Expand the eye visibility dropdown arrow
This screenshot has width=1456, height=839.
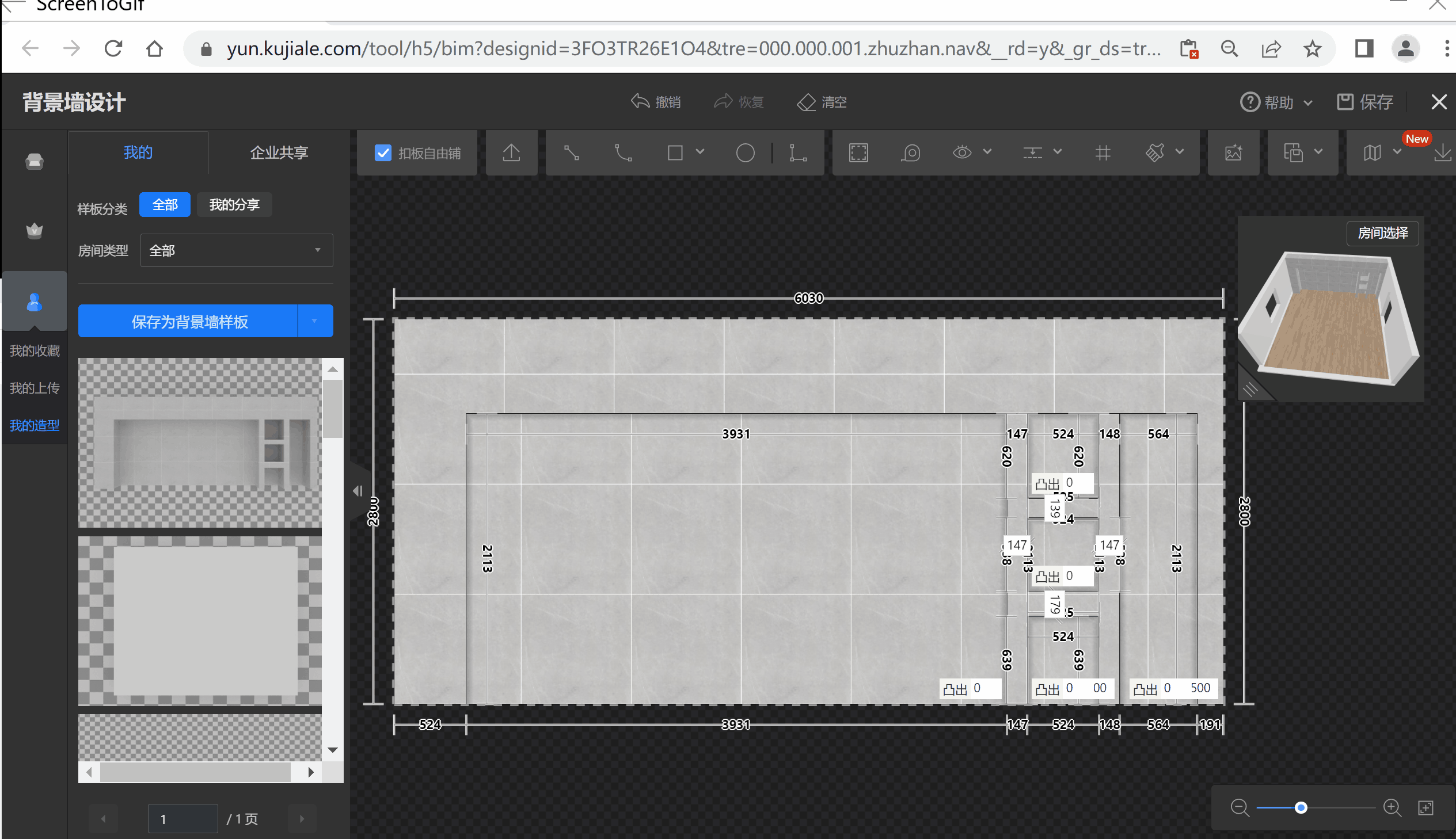click(x=987, y=151)
